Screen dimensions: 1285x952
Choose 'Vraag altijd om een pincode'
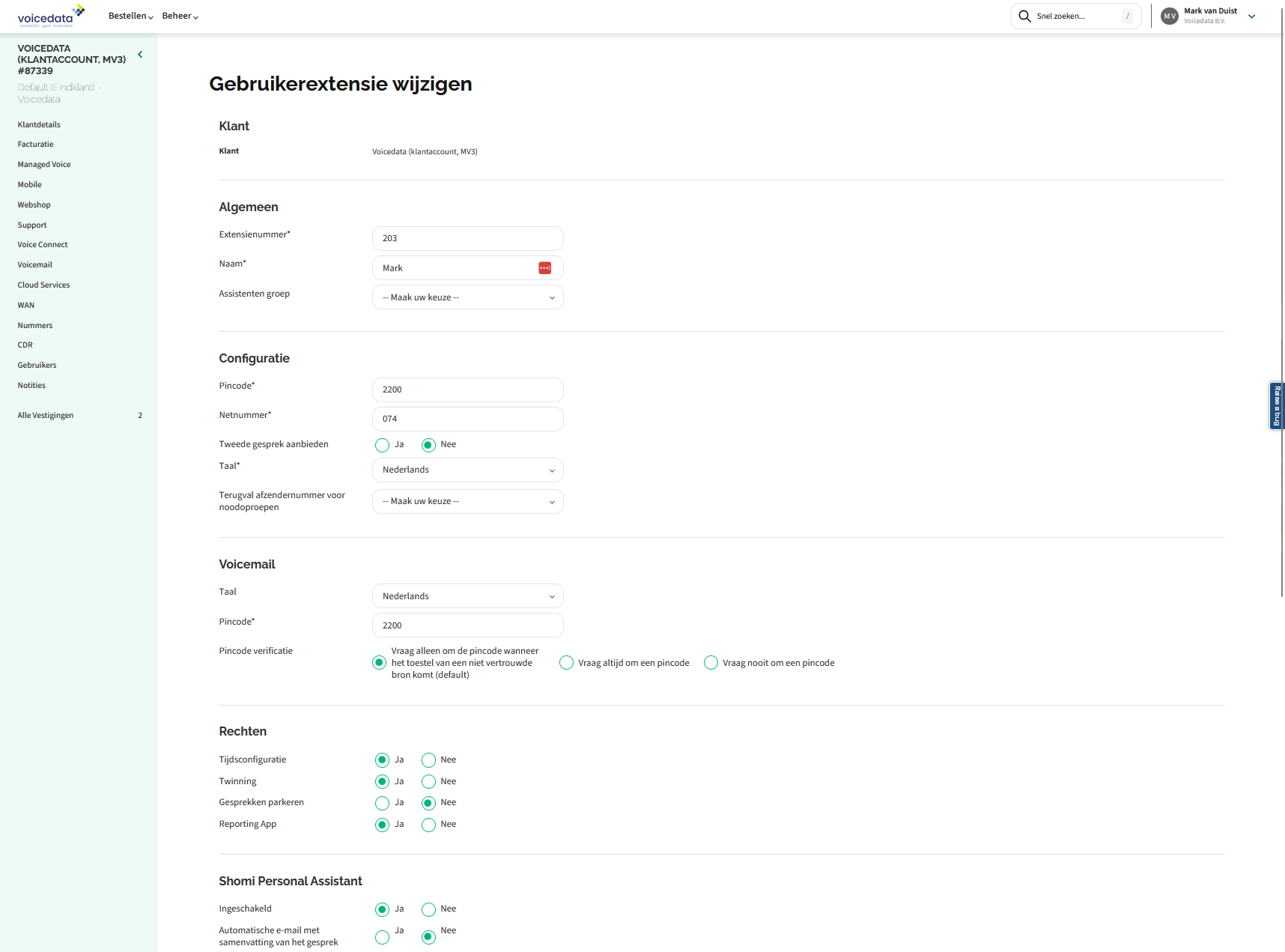tap(567, 663)
